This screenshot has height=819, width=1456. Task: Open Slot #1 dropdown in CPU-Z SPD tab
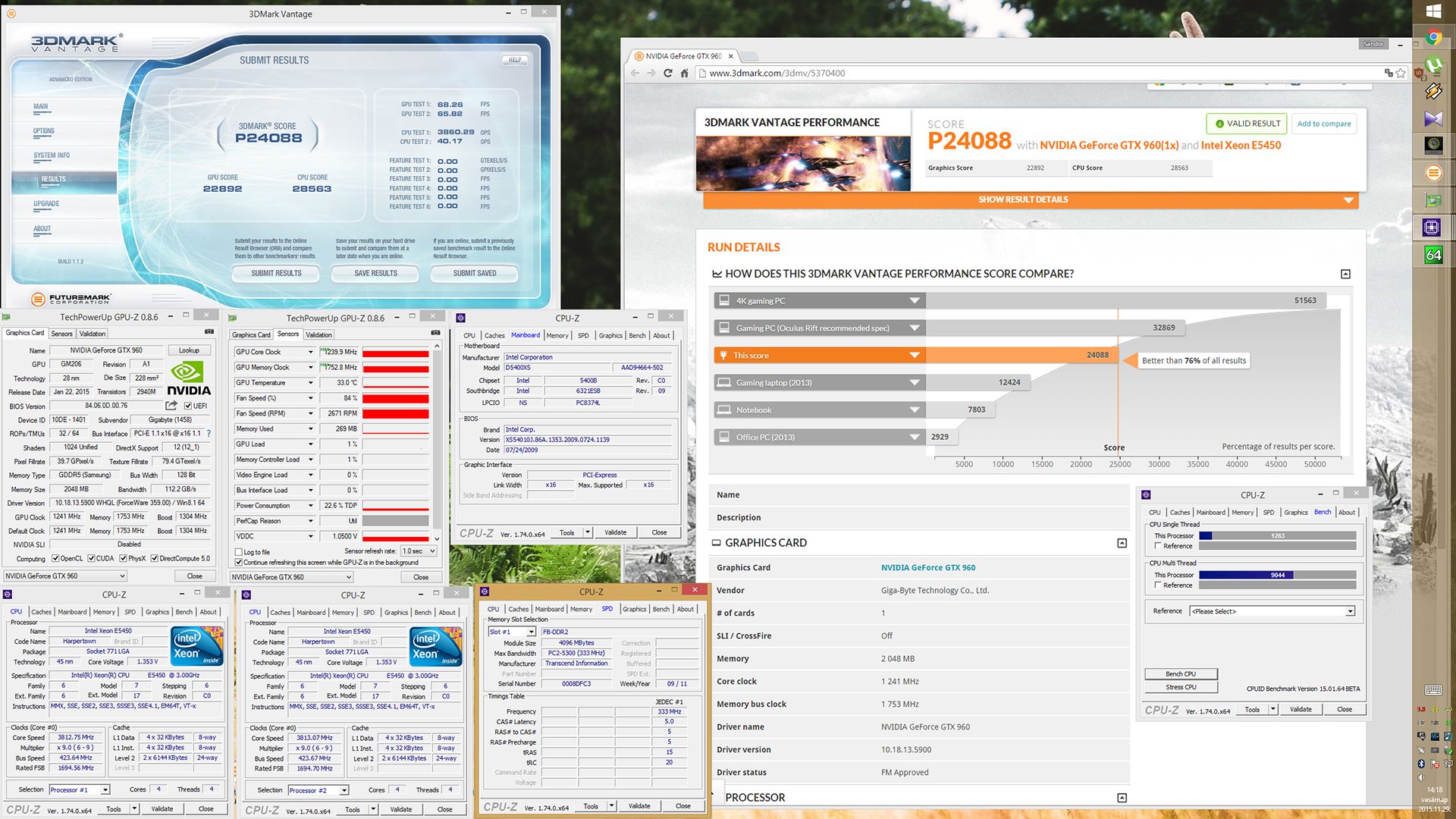tap(512, 632)
